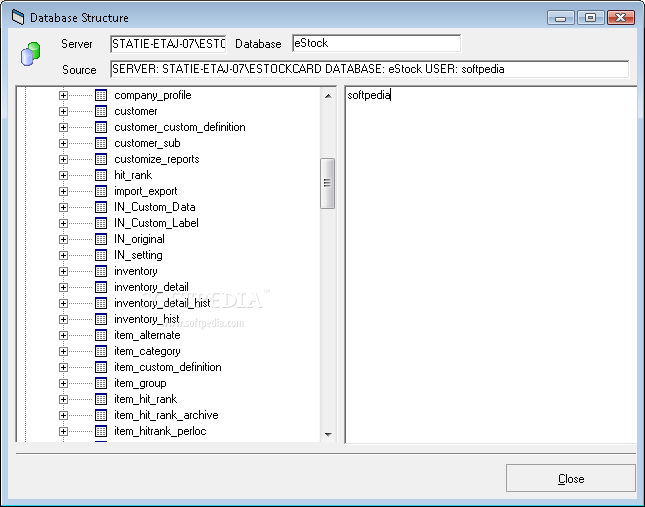645x507 pixels.
Task: Click the IN_setting table icon
Action: tap(101, 255)
